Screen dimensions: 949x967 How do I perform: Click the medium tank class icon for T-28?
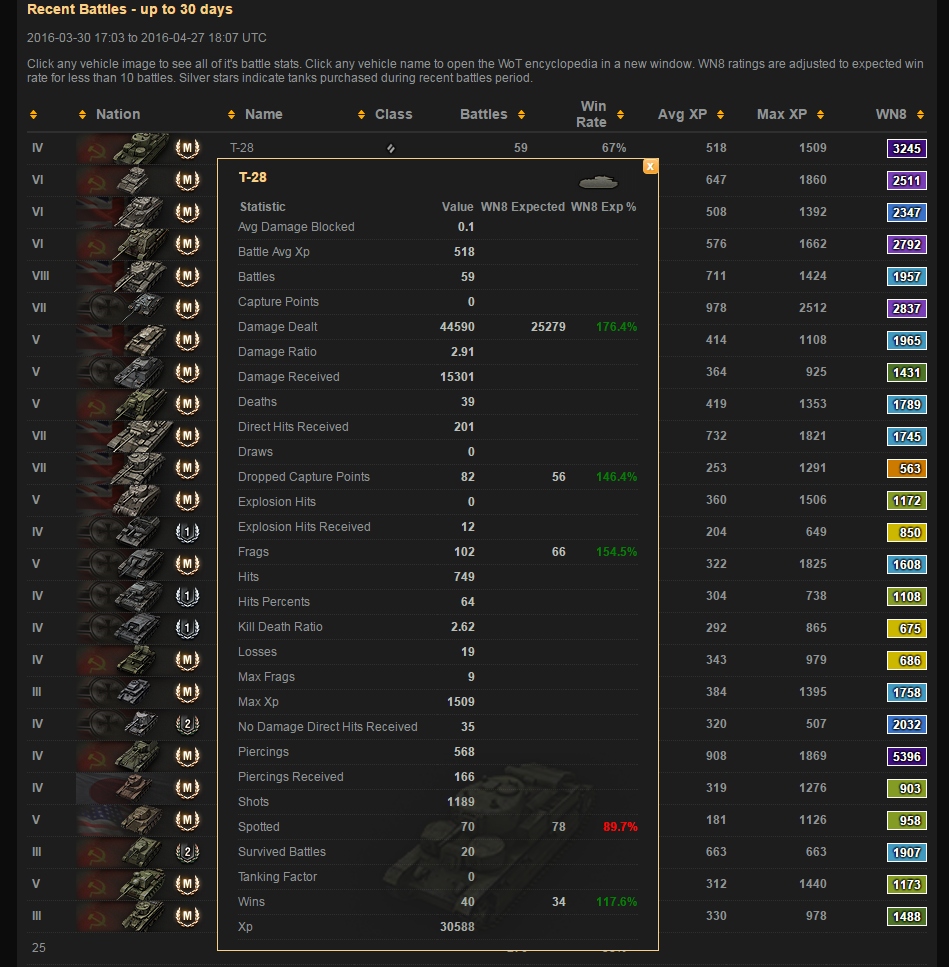coord(391,149)
